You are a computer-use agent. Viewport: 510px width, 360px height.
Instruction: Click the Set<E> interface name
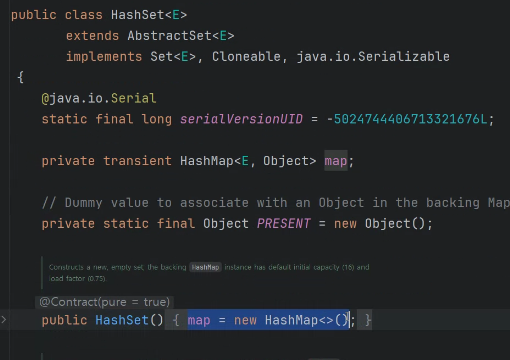tap(173, 56)
